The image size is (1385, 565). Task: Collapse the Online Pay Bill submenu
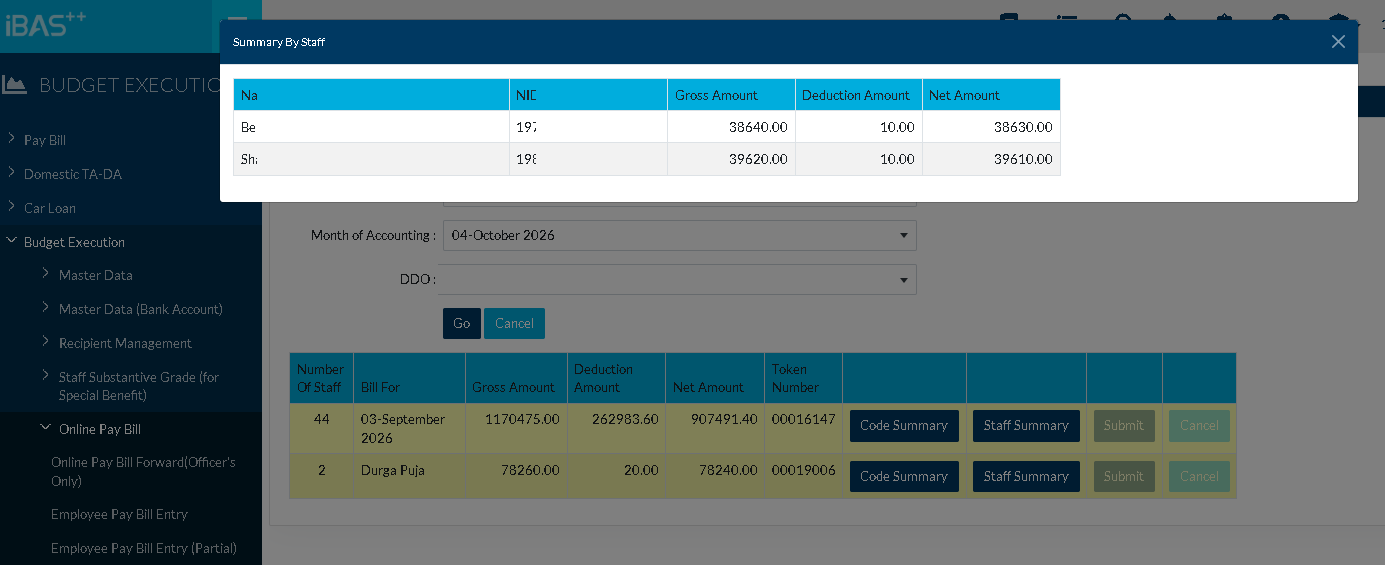click(x=46, y=428)
